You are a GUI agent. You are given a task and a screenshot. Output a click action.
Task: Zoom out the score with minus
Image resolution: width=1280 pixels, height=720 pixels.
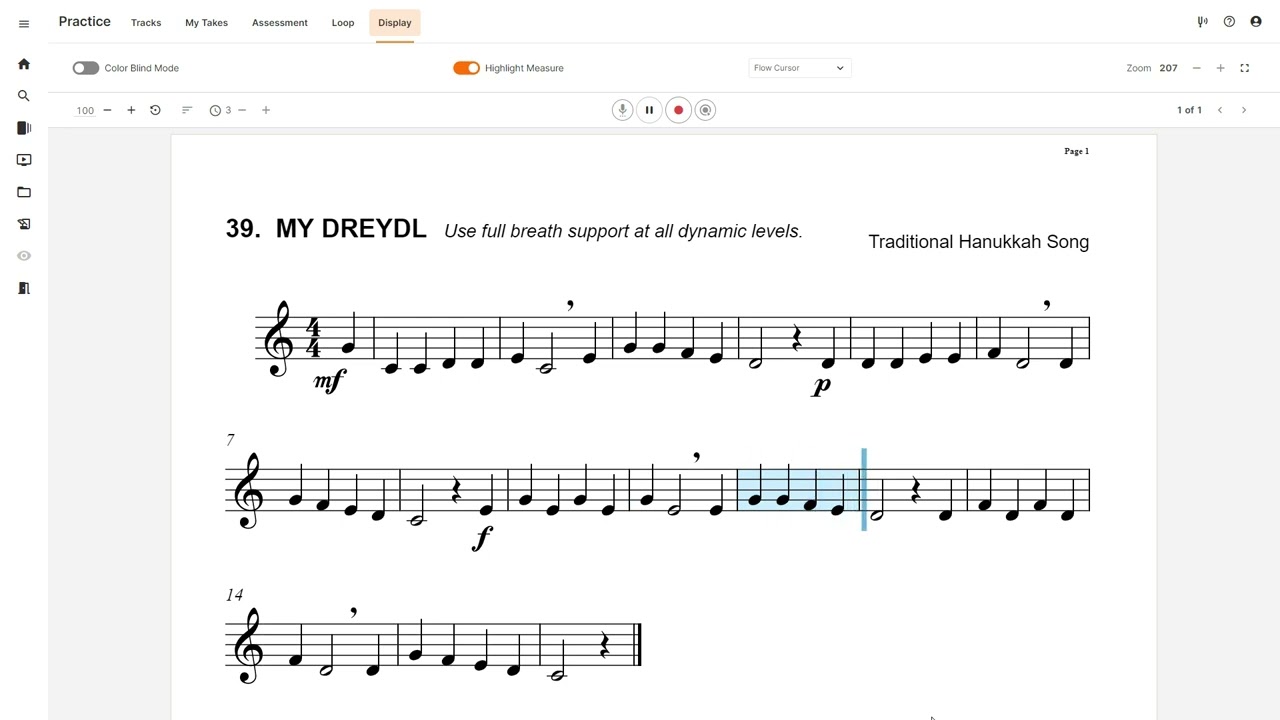point(1196,68)
